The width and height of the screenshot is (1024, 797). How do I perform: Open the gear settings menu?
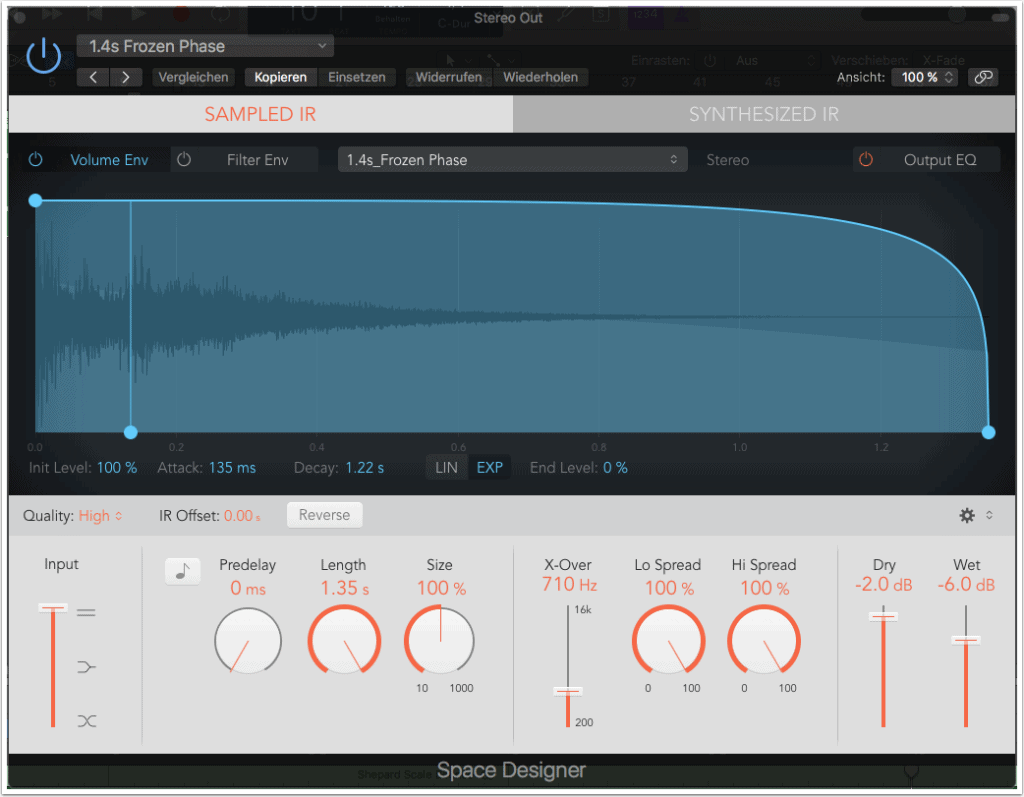[967, 515]
